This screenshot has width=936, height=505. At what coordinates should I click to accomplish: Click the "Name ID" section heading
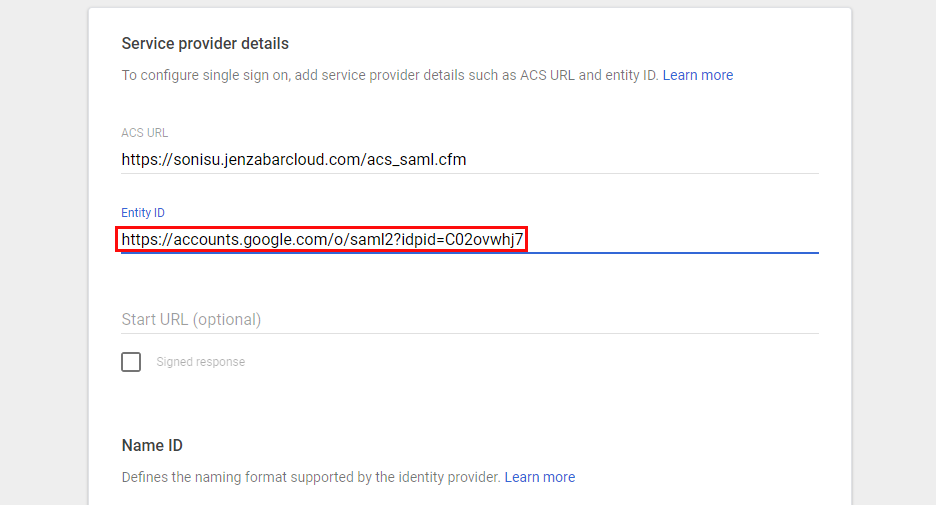(x=152, y=445)
